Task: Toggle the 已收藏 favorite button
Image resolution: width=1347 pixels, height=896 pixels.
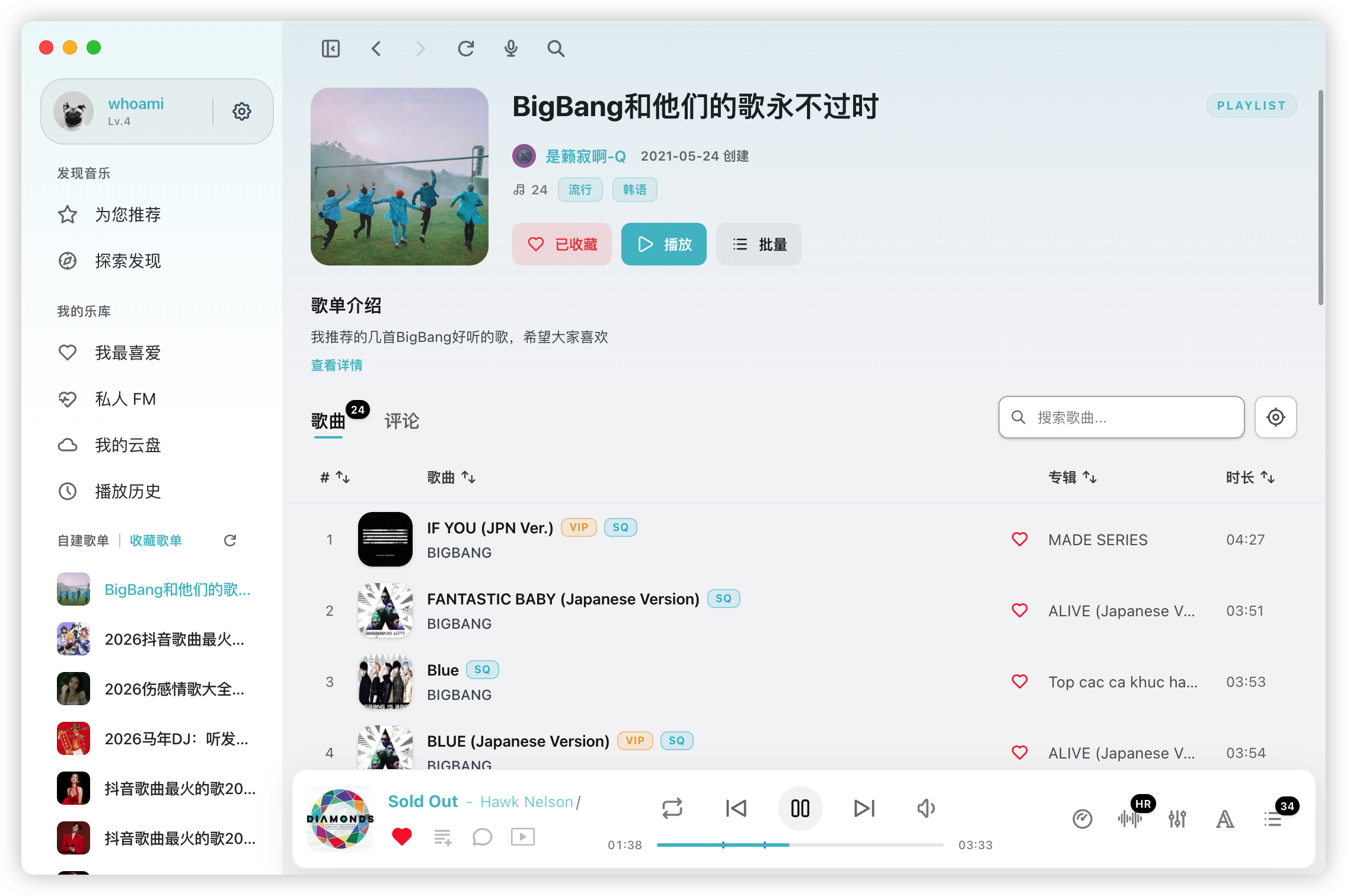Action: click(x=562, y=244)
